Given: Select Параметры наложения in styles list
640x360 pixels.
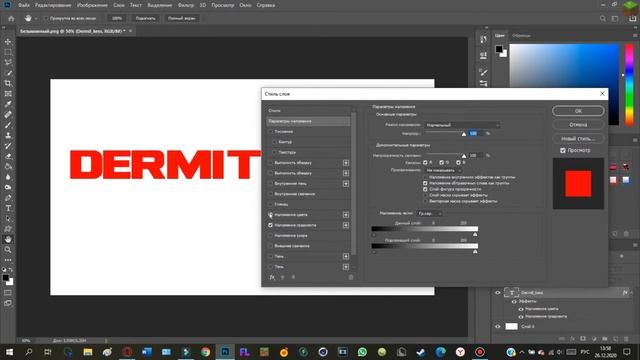Looking at the screenshot, I should click(x=308, y=121).
